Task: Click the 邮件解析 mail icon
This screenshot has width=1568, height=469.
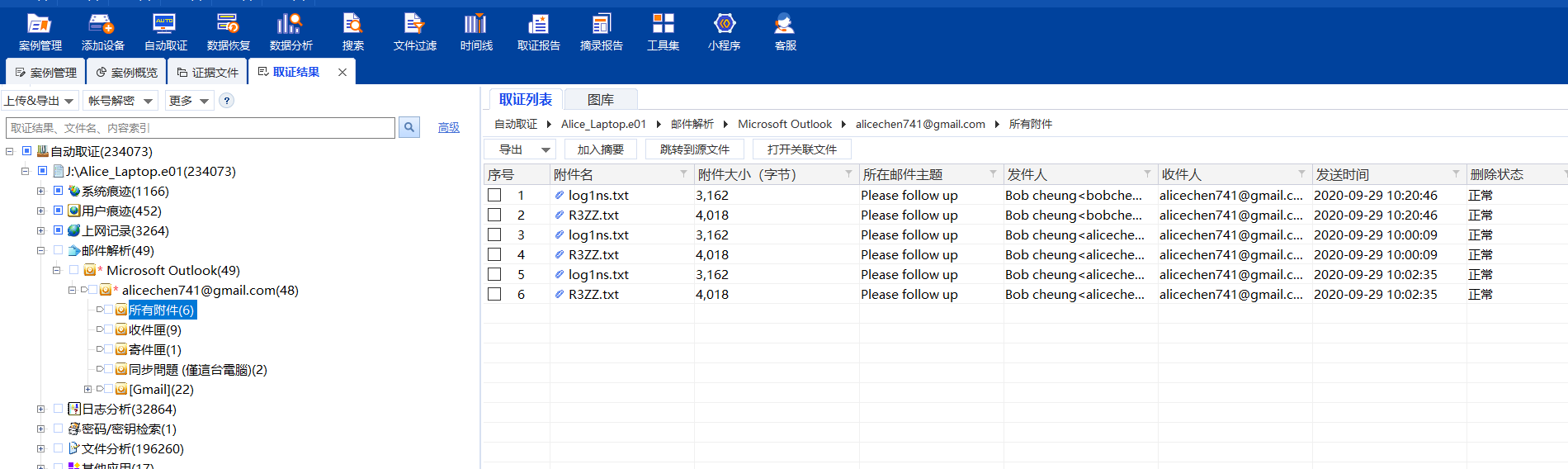Action: click(x=74, y=250)
